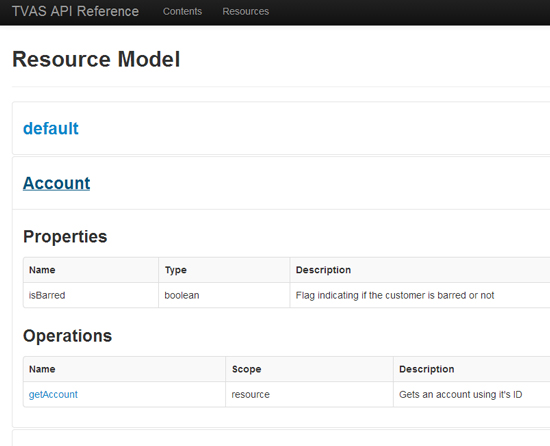Click the Operations table Description header
Screen dimensions: 550x446
427,369
